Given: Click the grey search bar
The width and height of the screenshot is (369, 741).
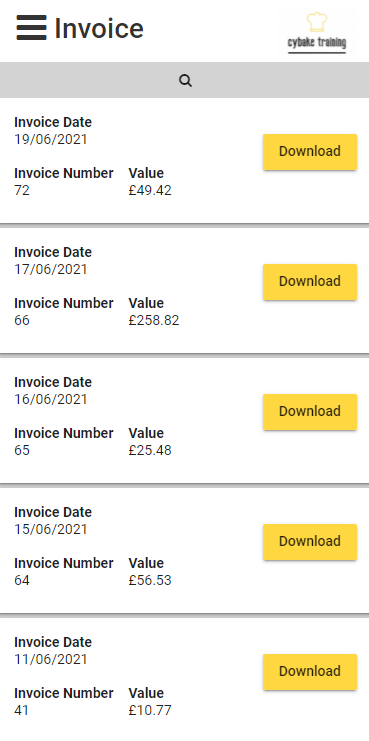Looking at the screenshot, I should point(184,80).
